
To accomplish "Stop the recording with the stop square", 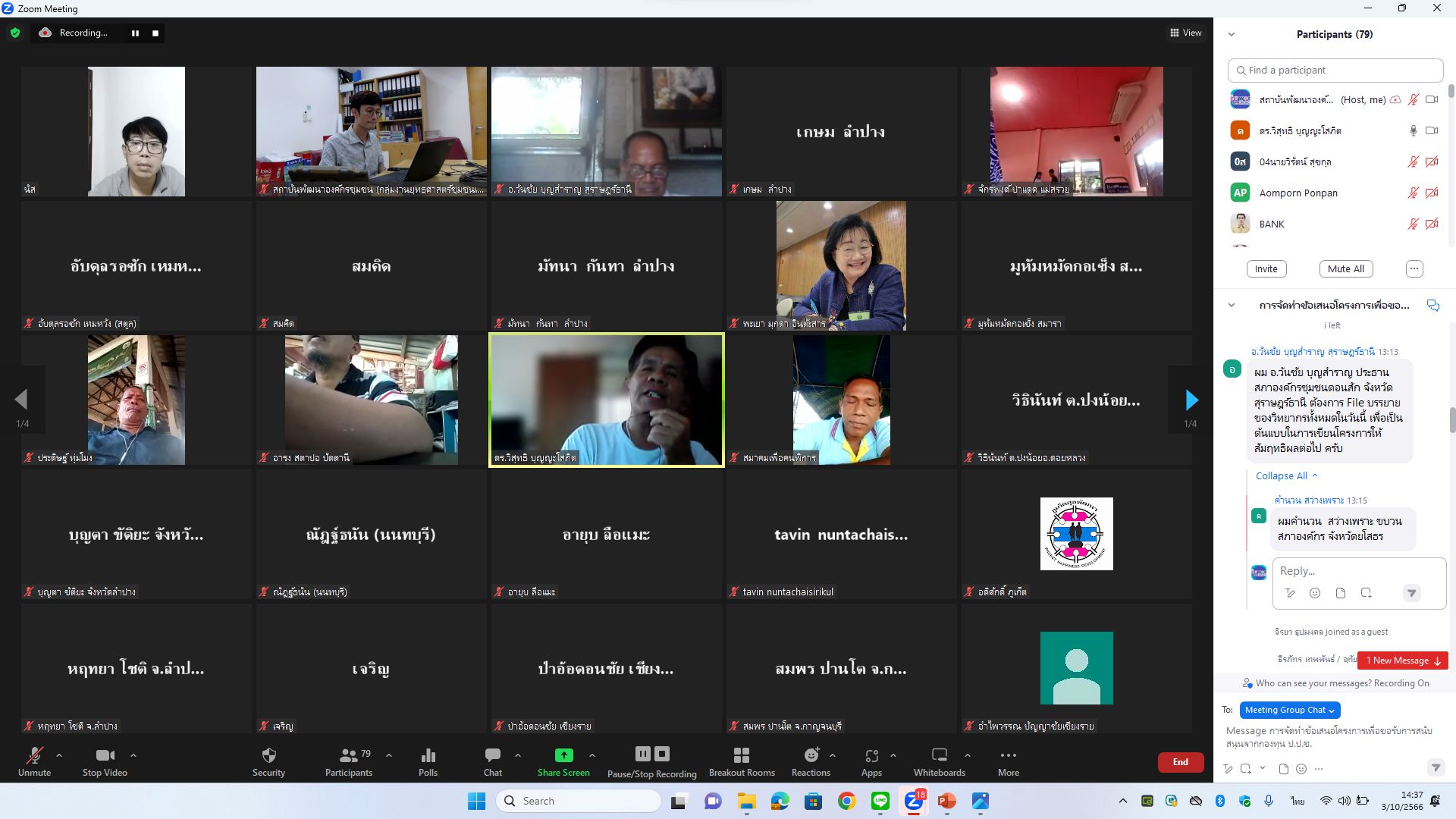I will click(x=155, y=33).
